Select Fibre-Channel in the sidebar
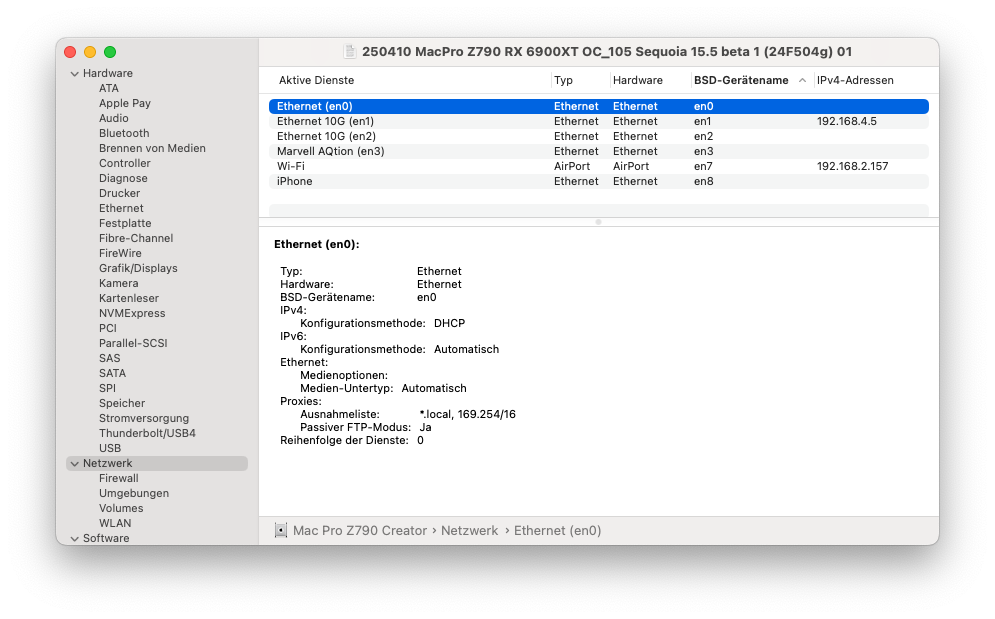Image resolution: width=995 pixels, height=619 pixels. pos(136,238)
